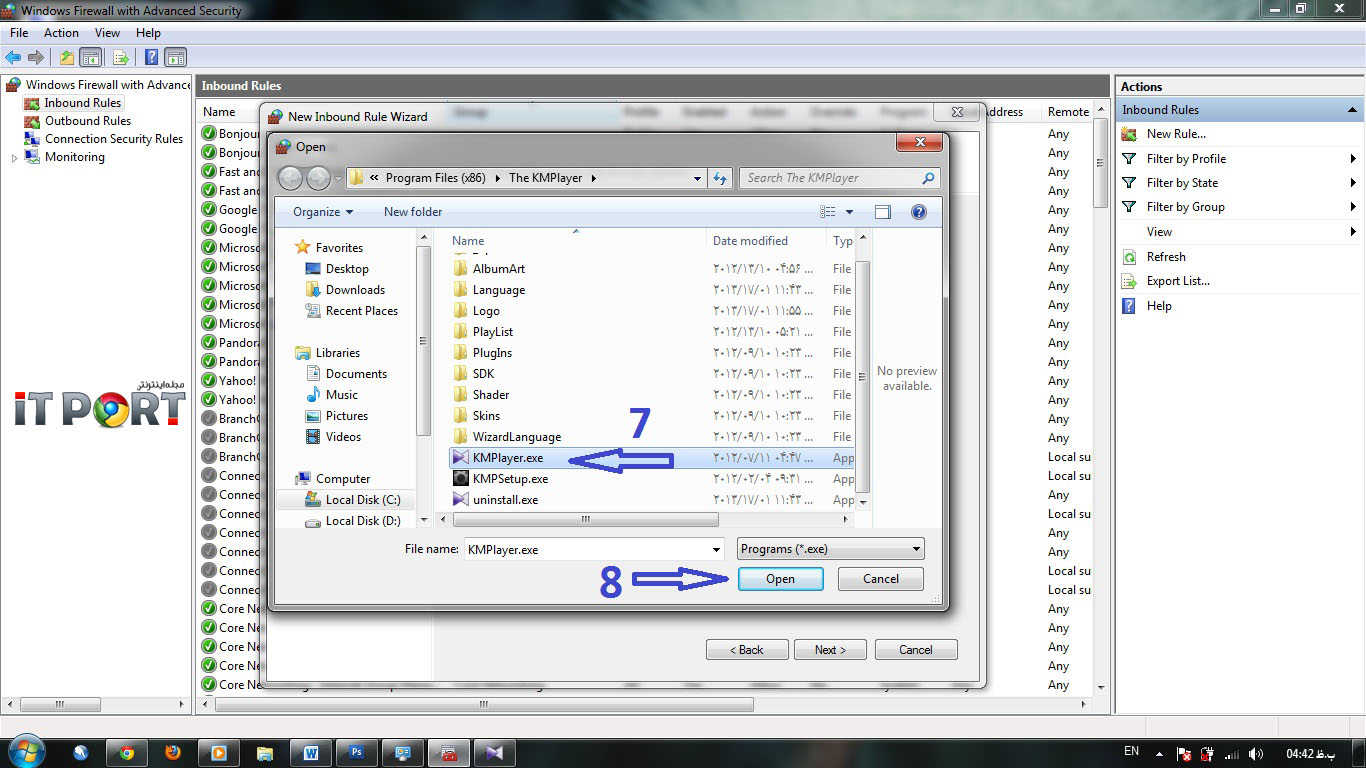
Task: Open the Programs (*.exe) file type dropdown
Action: 831,549
